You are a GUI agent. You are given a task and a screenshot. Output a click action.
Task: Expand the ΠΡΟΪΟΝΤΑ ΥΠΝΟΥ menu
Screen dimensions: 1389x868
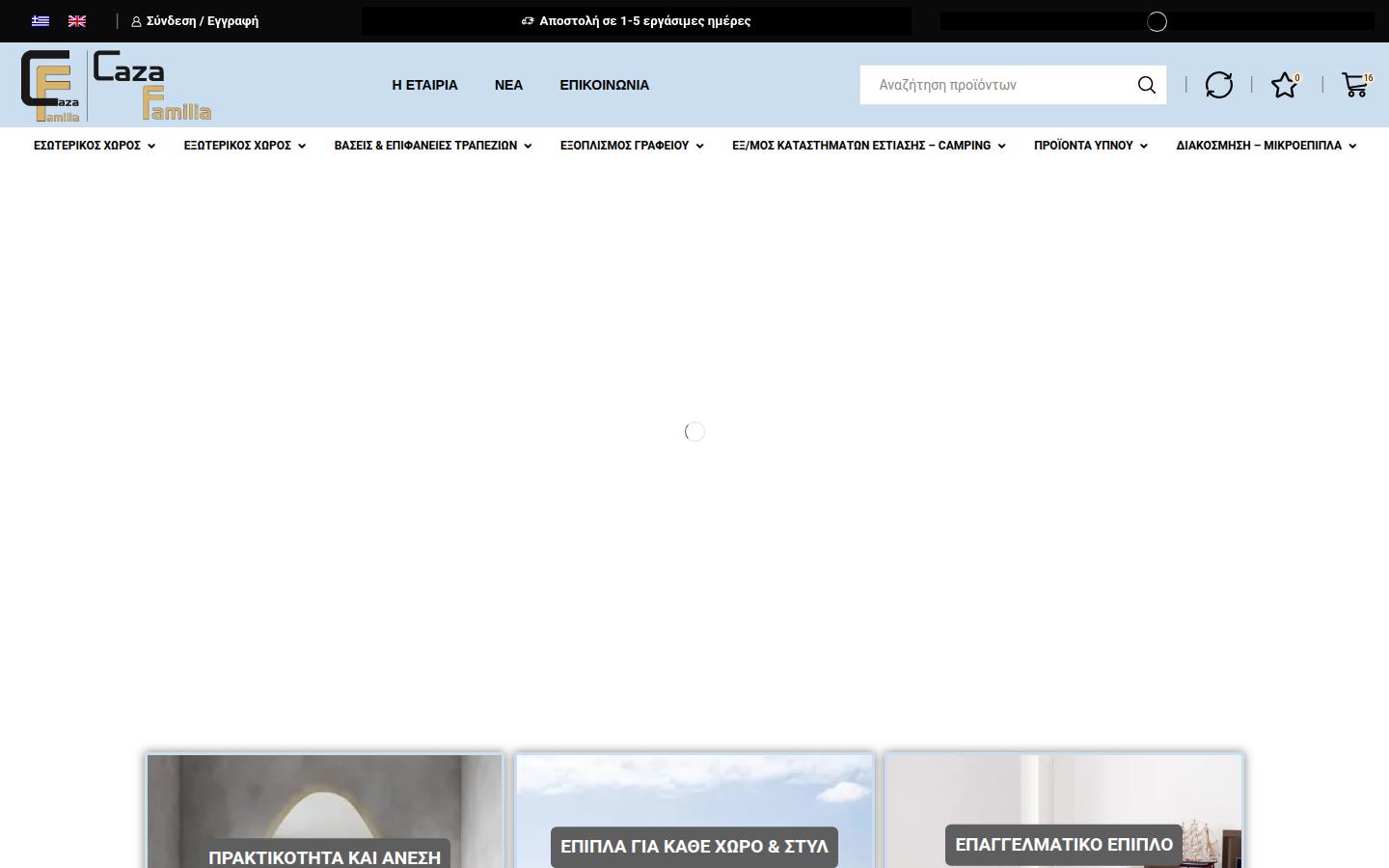pos(1091,146)
